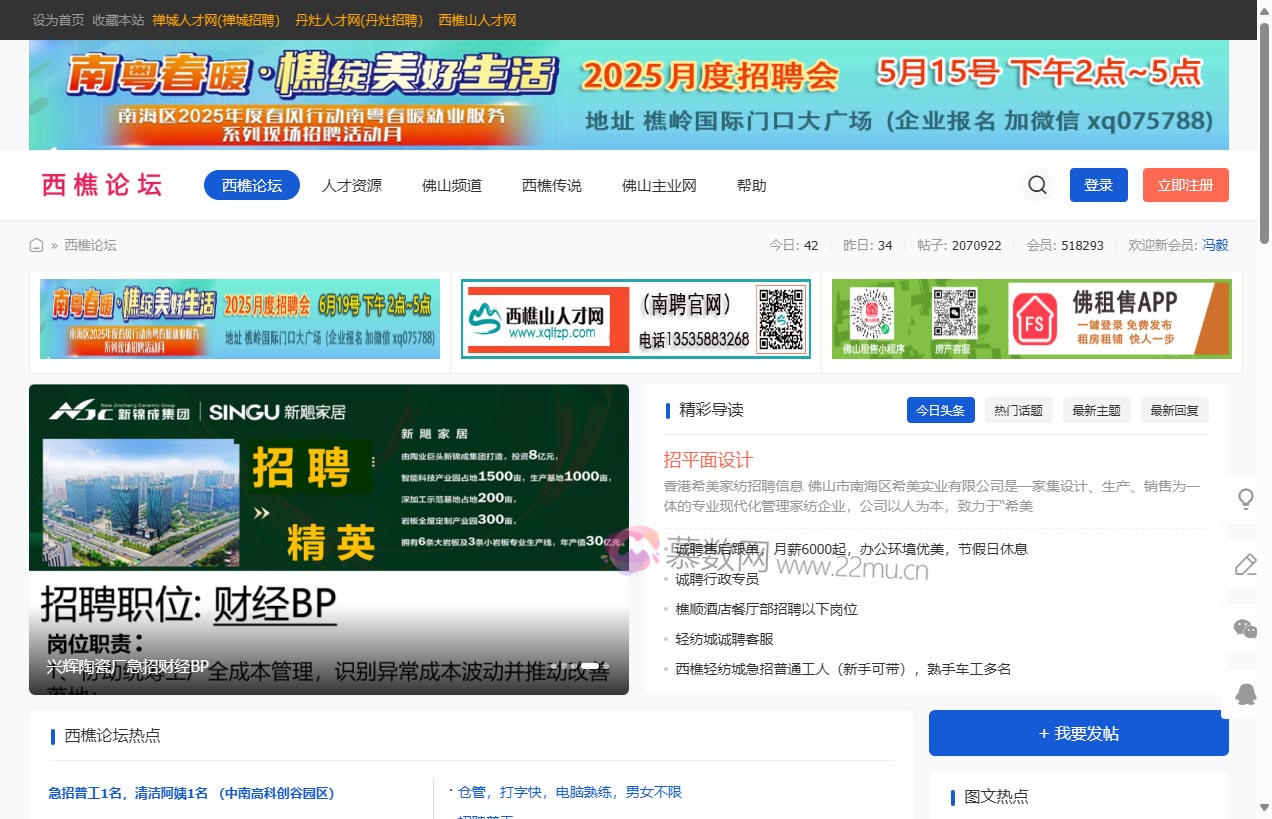The image size is (1272, 819).
Task: Open the 人才资源 menu item
Action: click(x=351, y=185)
